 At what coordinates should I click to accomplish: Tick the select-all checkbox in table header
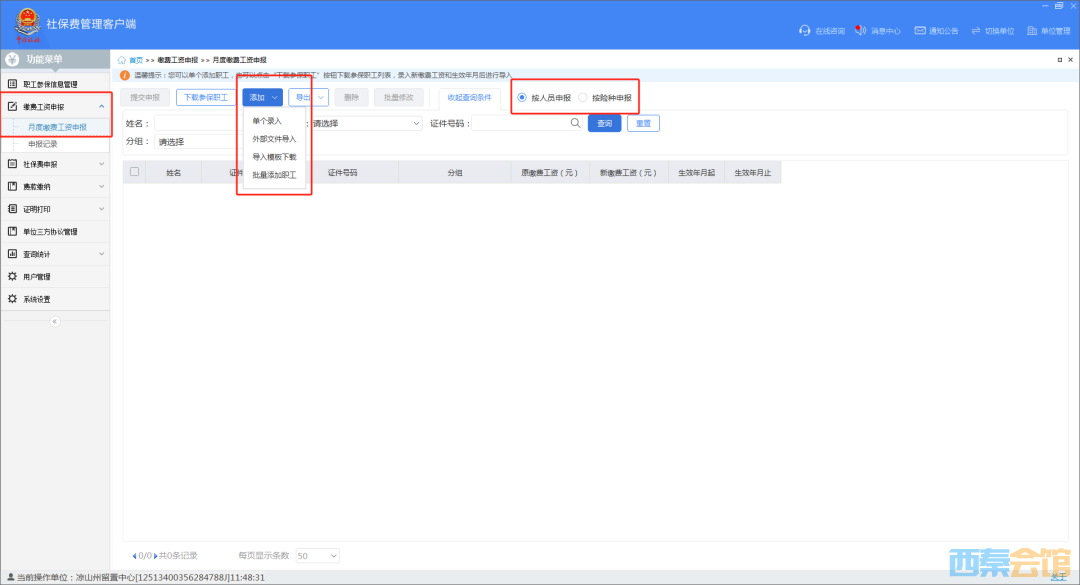135,172
